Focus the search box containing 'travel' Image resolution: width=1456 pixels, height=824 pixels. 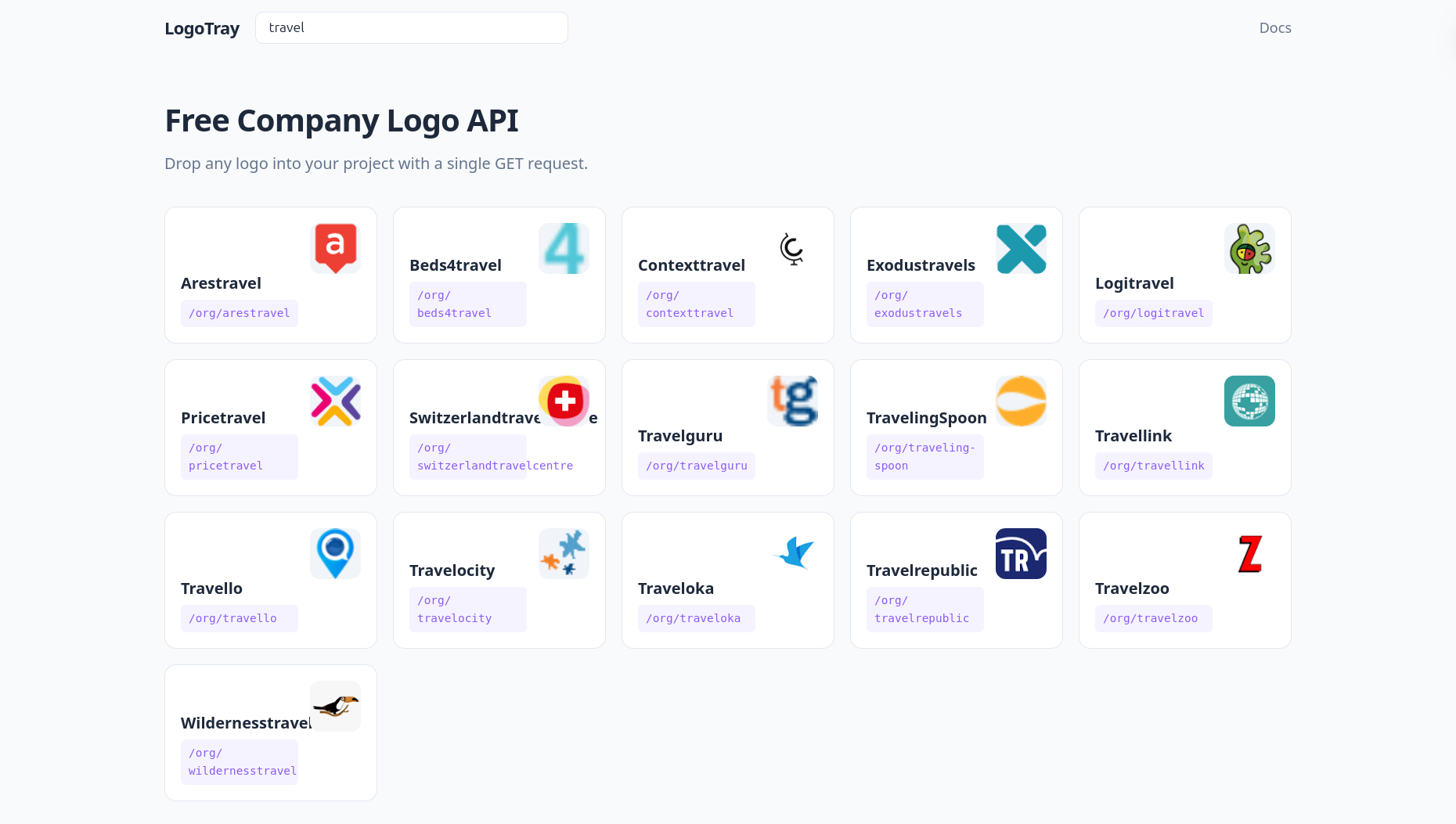point(412,27)
